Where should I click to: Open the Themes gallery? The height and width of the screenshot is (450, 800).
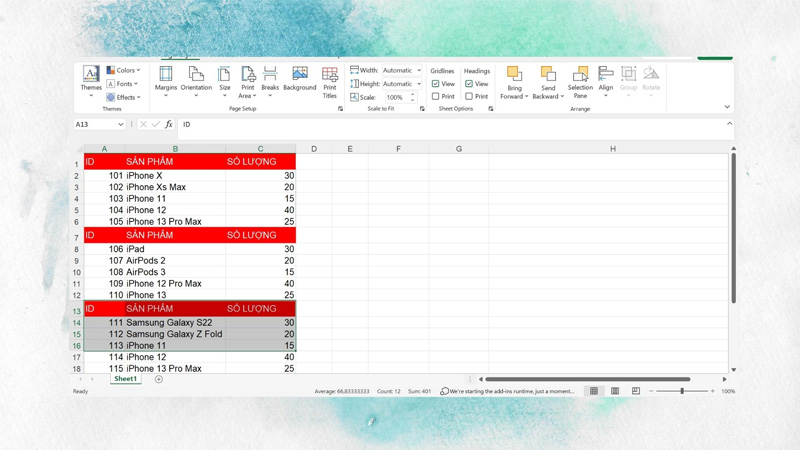[91, 82]
